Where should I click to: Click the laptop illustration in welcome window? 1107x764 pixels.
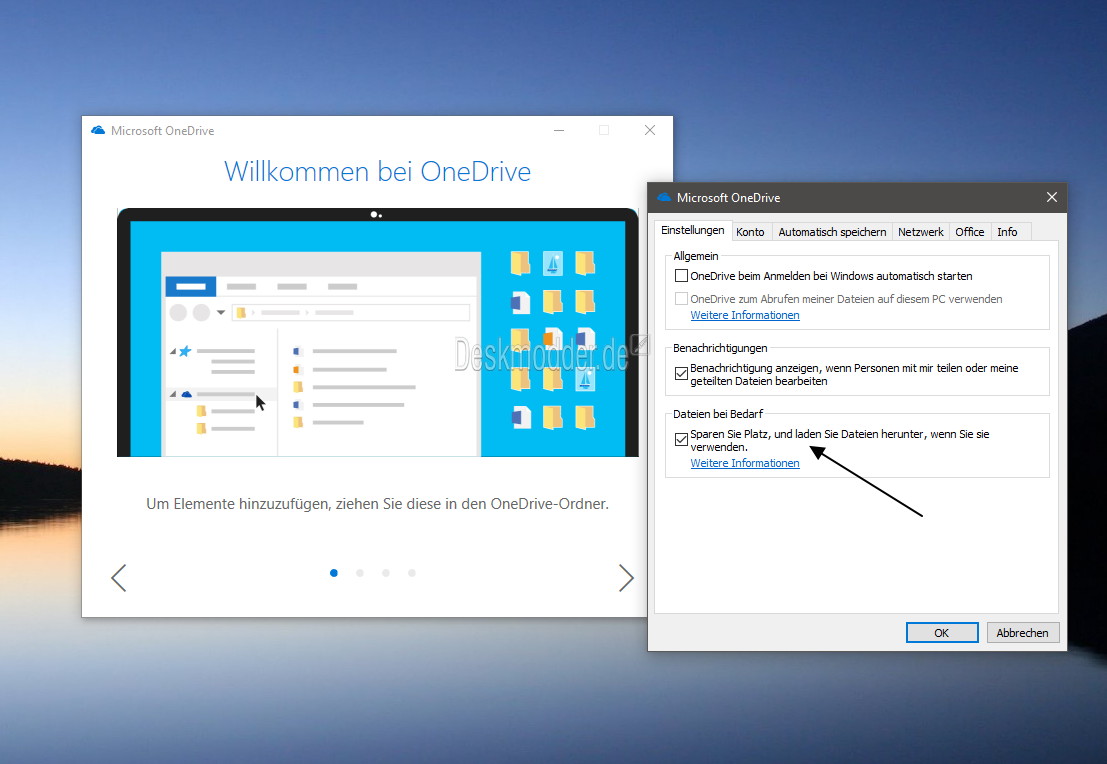pyautogui.click(x=378, y=333)
